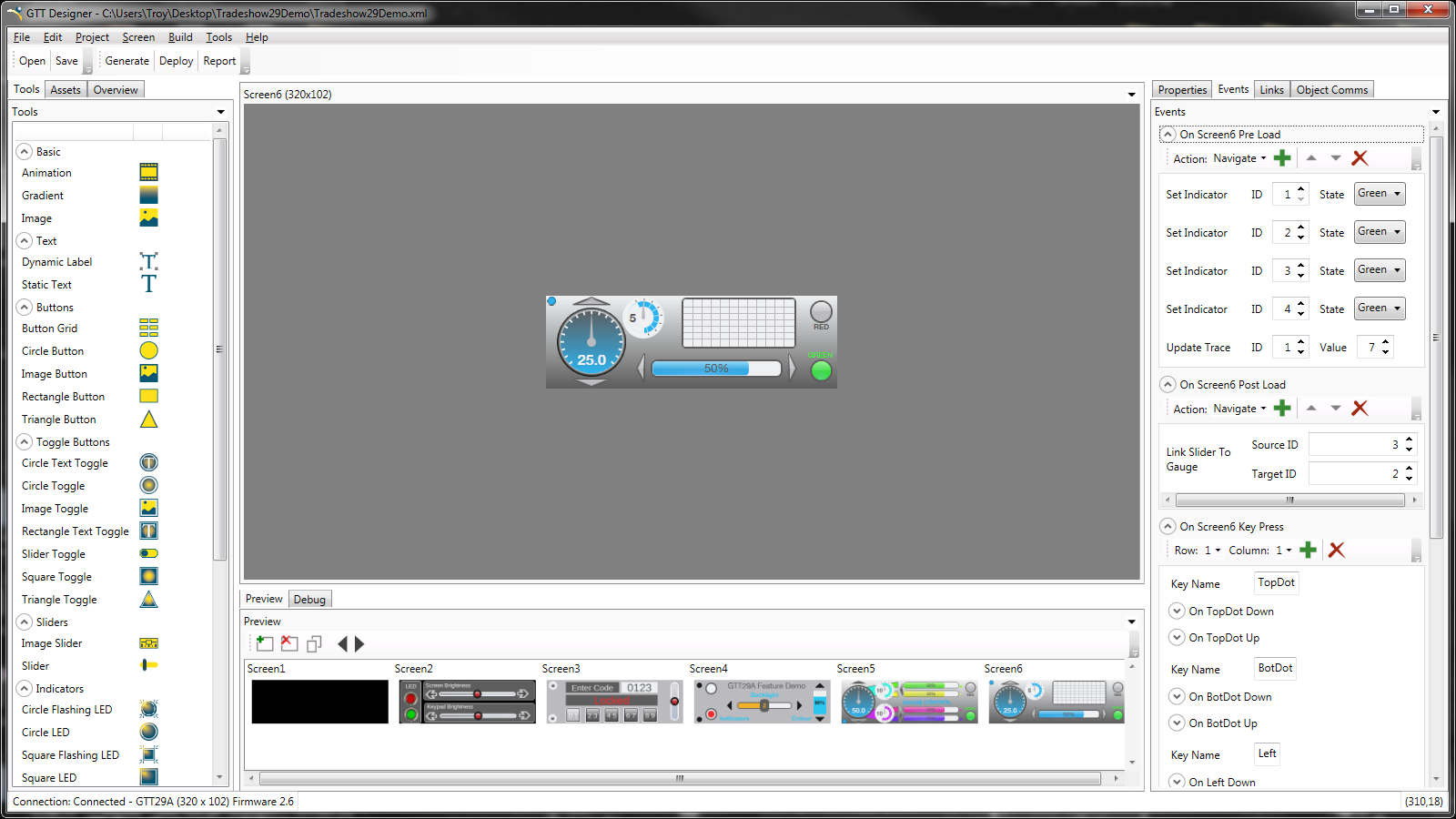This screenshot has height=819, width=1456.
Task: Click green indicator on canvas
Action: tap(821, 370)
